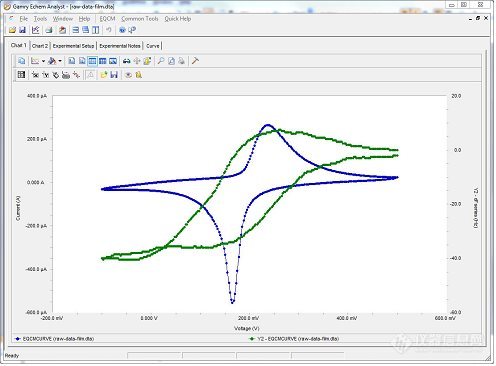
Task: Click the binoculars icon in chart toolbar
Action: [126, 61]
